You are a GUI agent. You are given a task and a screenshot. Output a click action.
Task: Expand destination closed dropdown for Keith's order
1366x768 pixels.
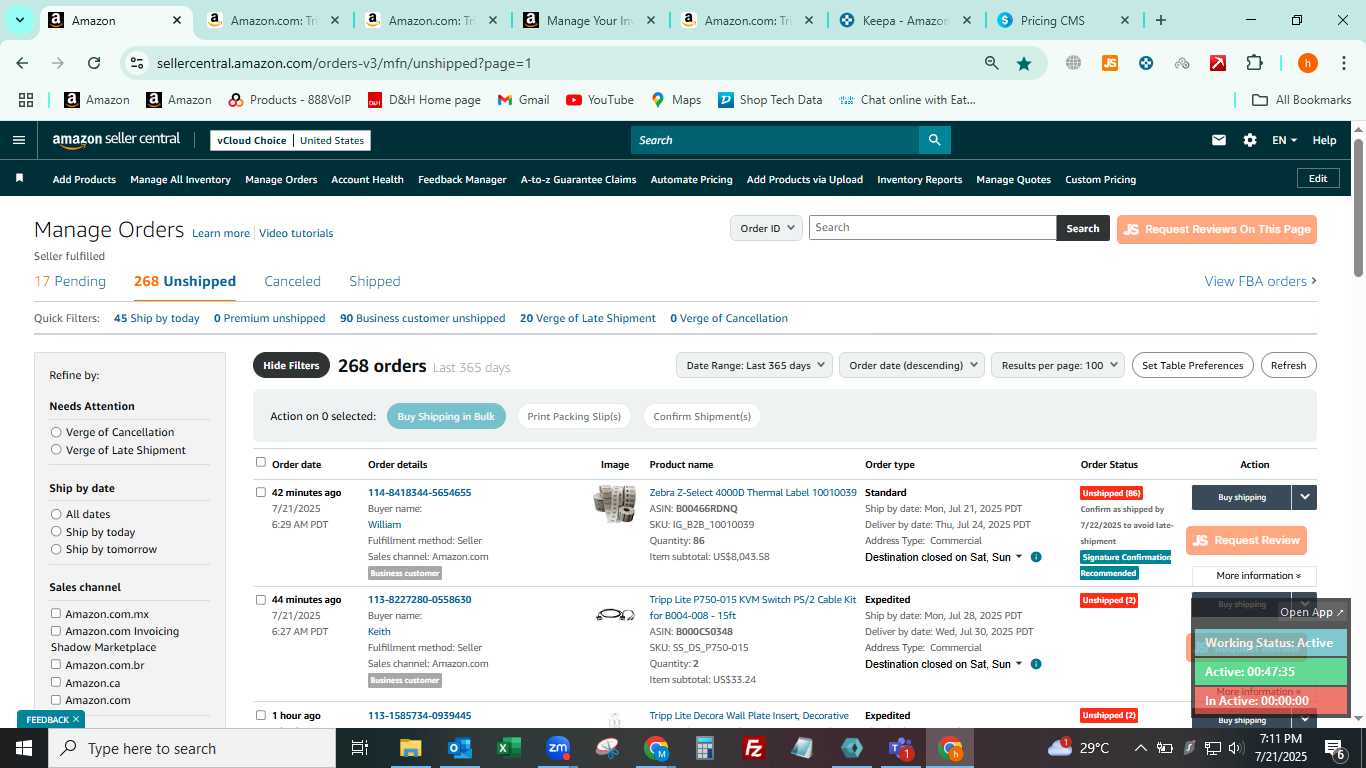click(x=1019, y=664)
